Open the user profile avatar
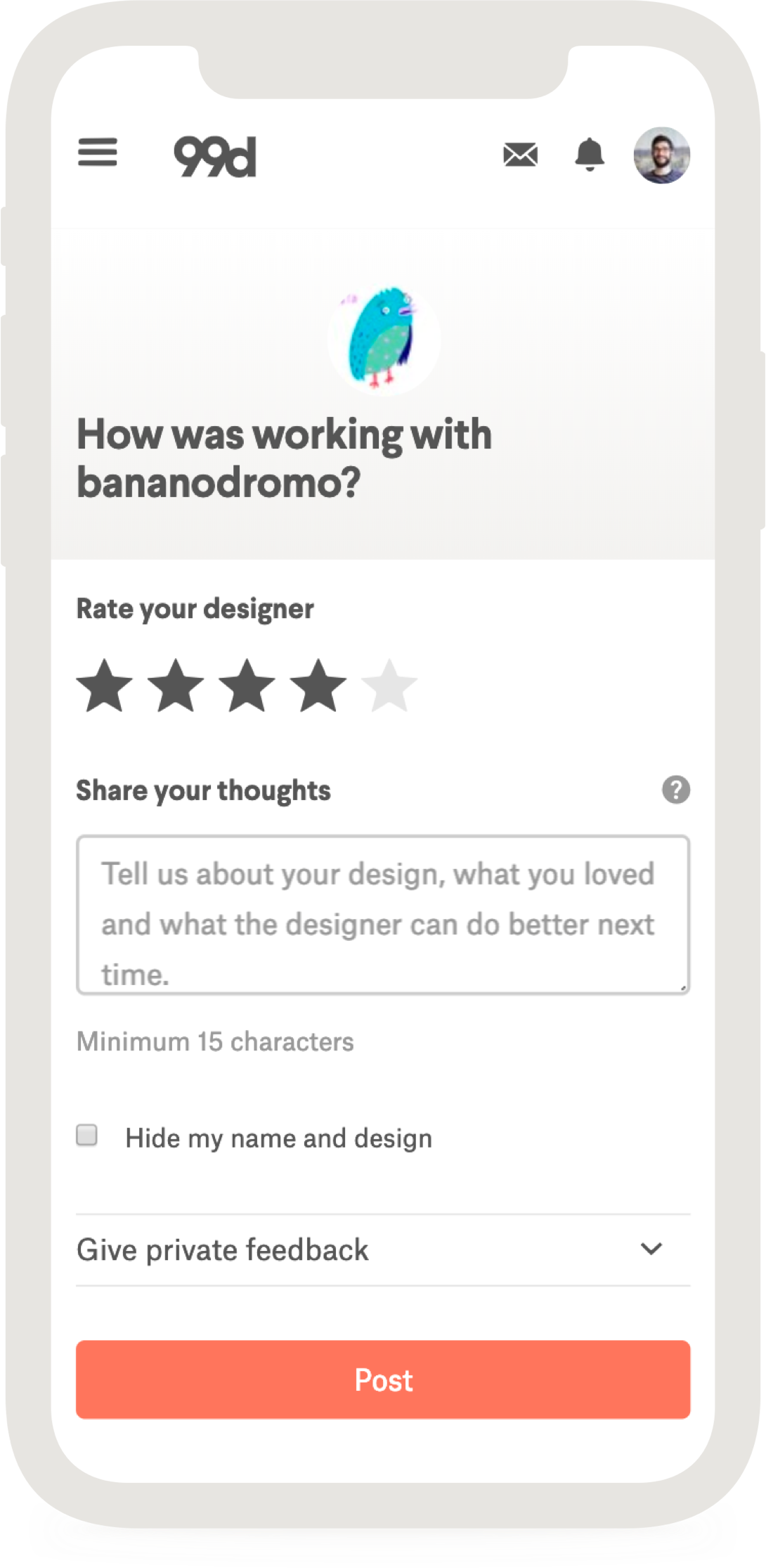Screen dimensions: 766x1568 (661, 155)
